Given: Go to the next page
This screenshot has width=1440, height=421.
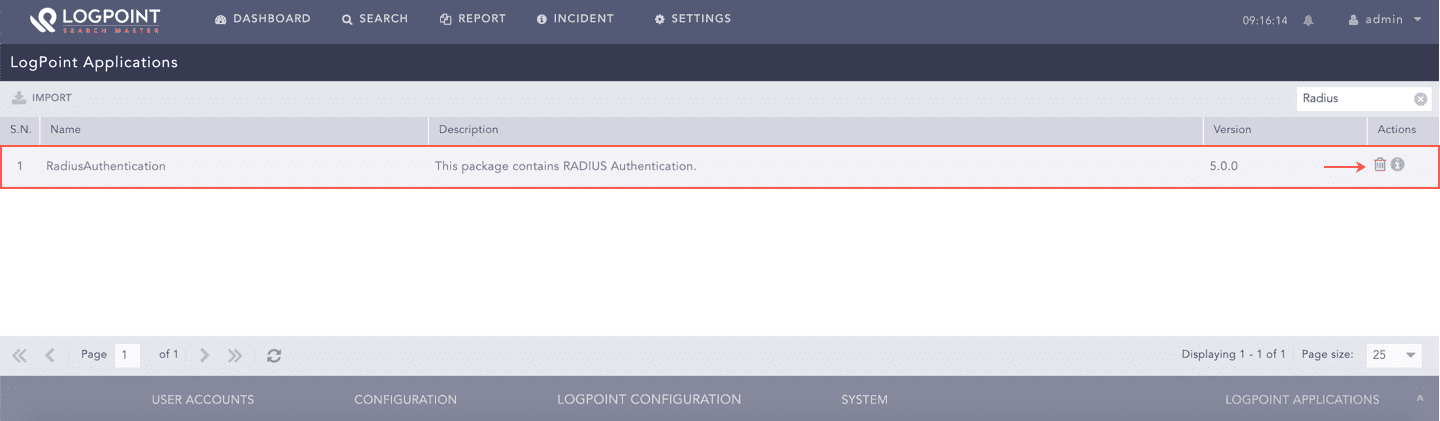Looking at the screenshot, I should [x=204, y=355].
